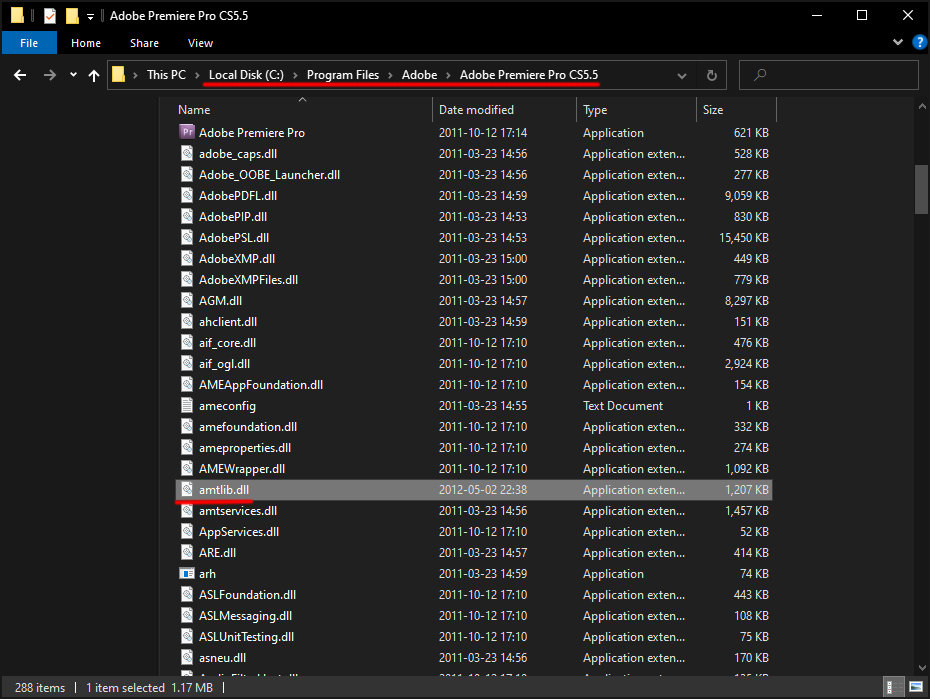Viewport: 930px width, 699px height.
Task: Select the ASLUnitTesting.dll file name
Action: click(x=246, y=637)
